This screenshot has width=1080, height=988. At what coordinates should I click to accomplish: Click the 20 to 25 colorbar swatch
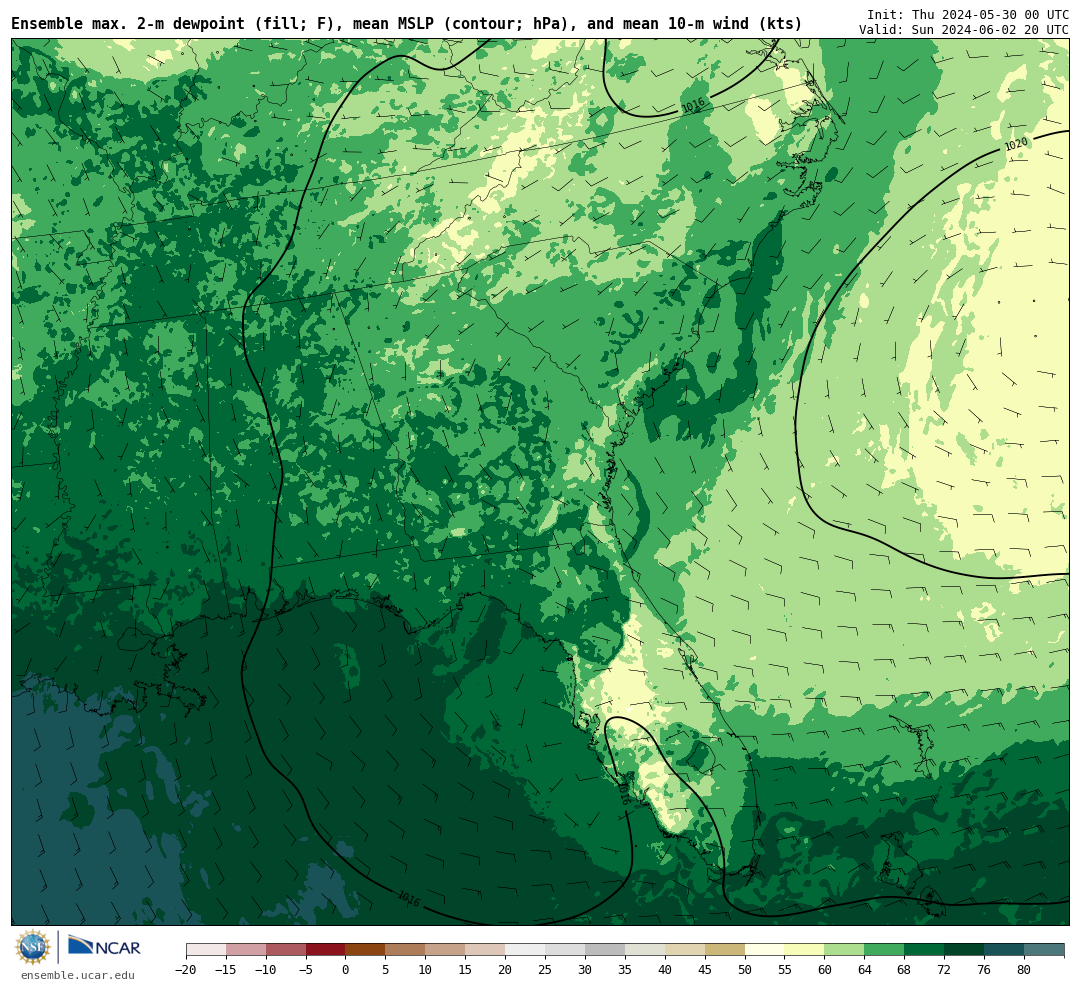(x=526, y=950)
